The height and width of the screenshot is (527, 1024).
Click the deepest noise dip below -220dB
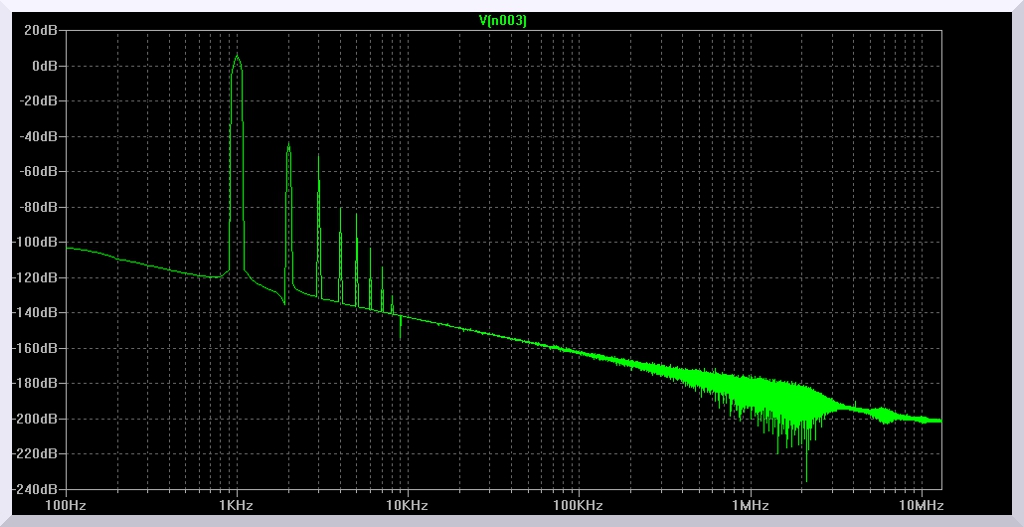click(x=806, y=478)
